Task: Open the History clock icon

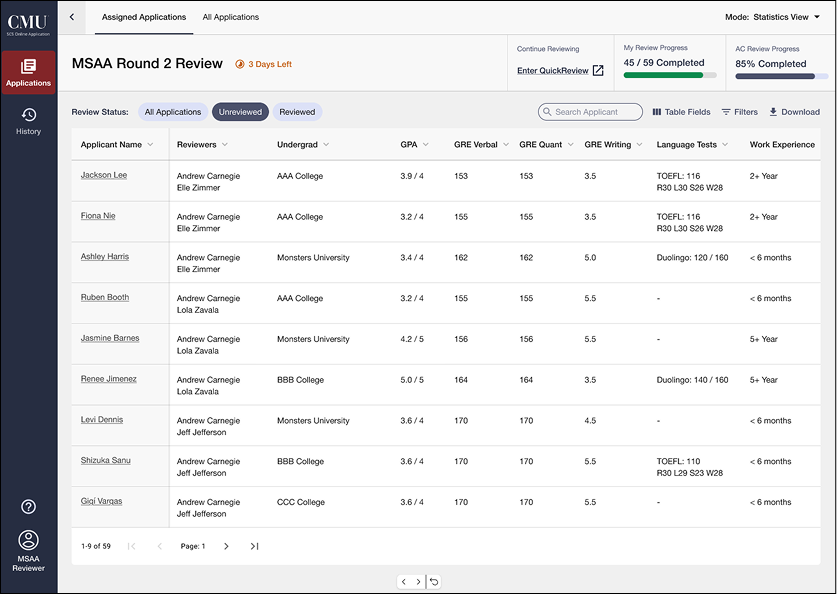Action: (28, 115)
